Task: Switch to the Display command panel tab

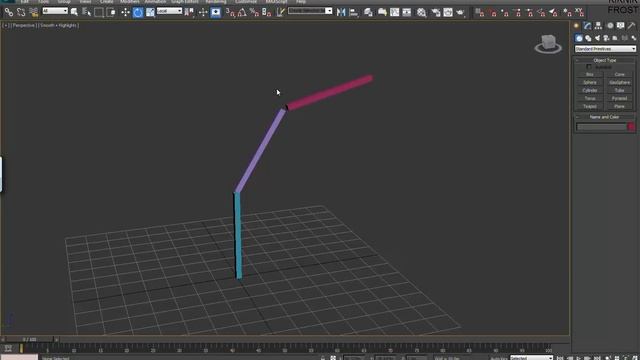Action: pos(620,25)
